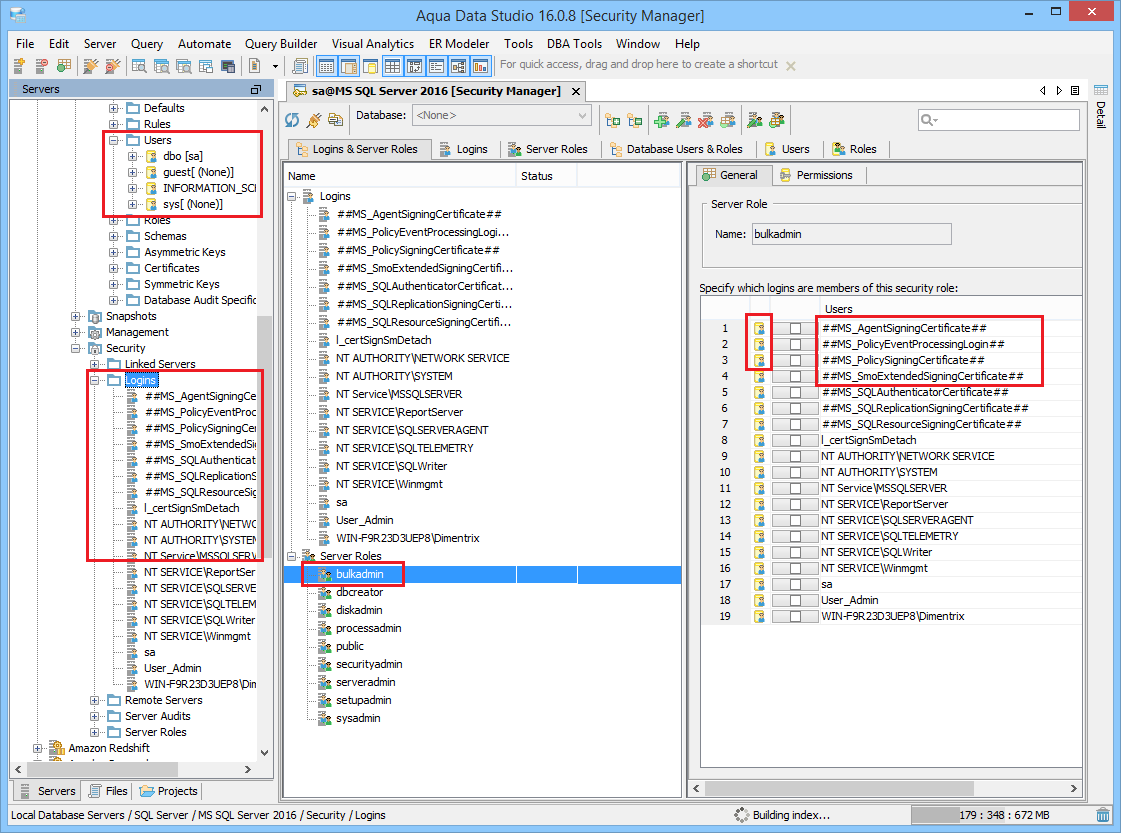Click the Register Server toolbar icon

pos(19,66)
